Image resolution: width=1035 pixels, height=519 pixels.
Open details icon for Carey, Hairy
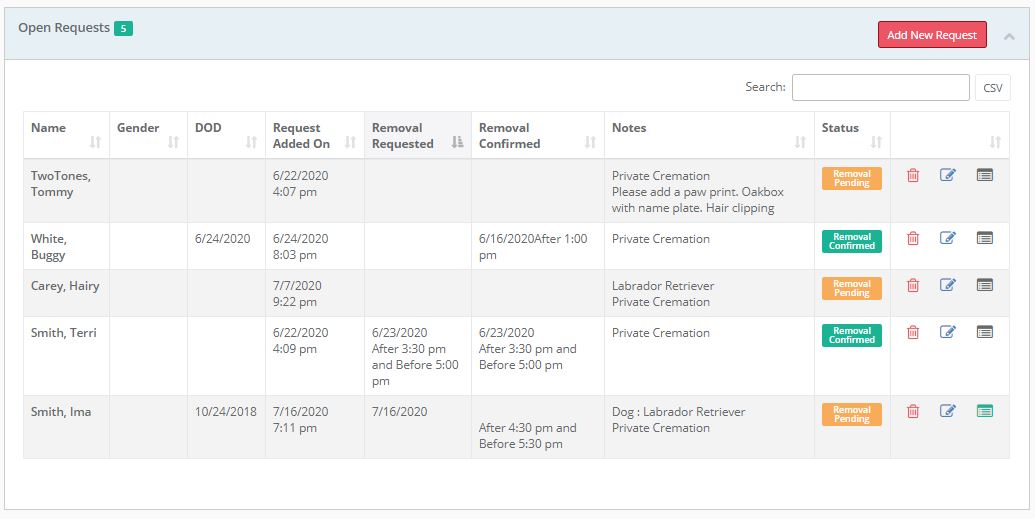pyautogui.click(x=985, y=285)
